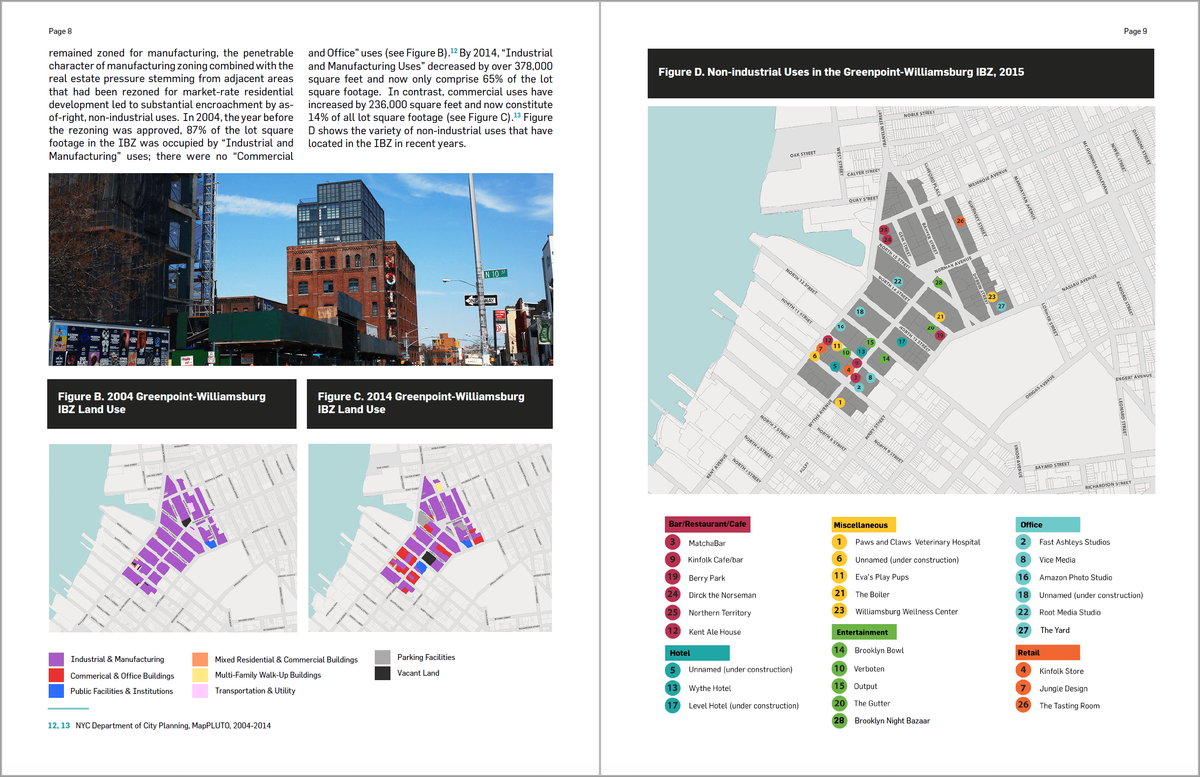Click legend circle 20 beside The Gutter
This screenshot has width=1200, height=777.
click(x=840, y=703)
